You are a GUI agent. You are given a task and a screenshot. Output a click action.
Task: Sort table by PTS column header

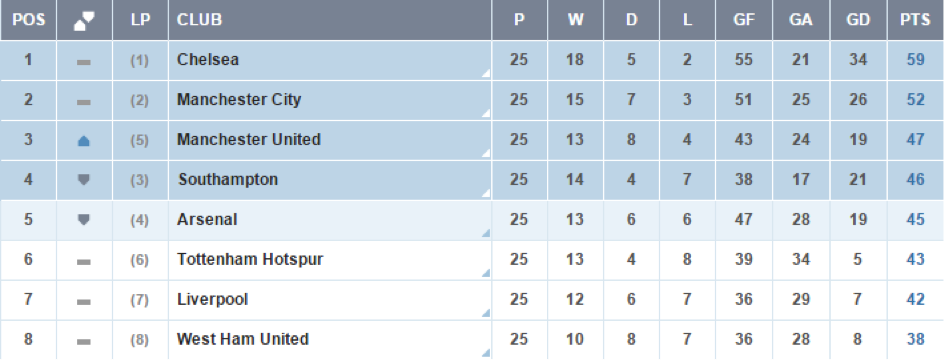tap(915, 20)
